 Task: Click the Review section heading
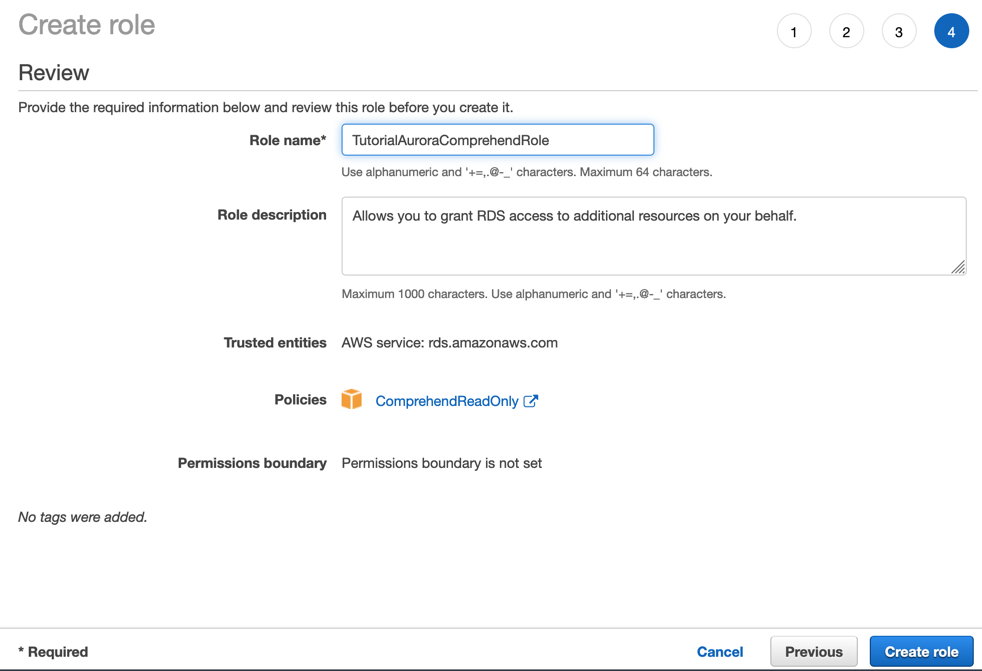point(54,73)
